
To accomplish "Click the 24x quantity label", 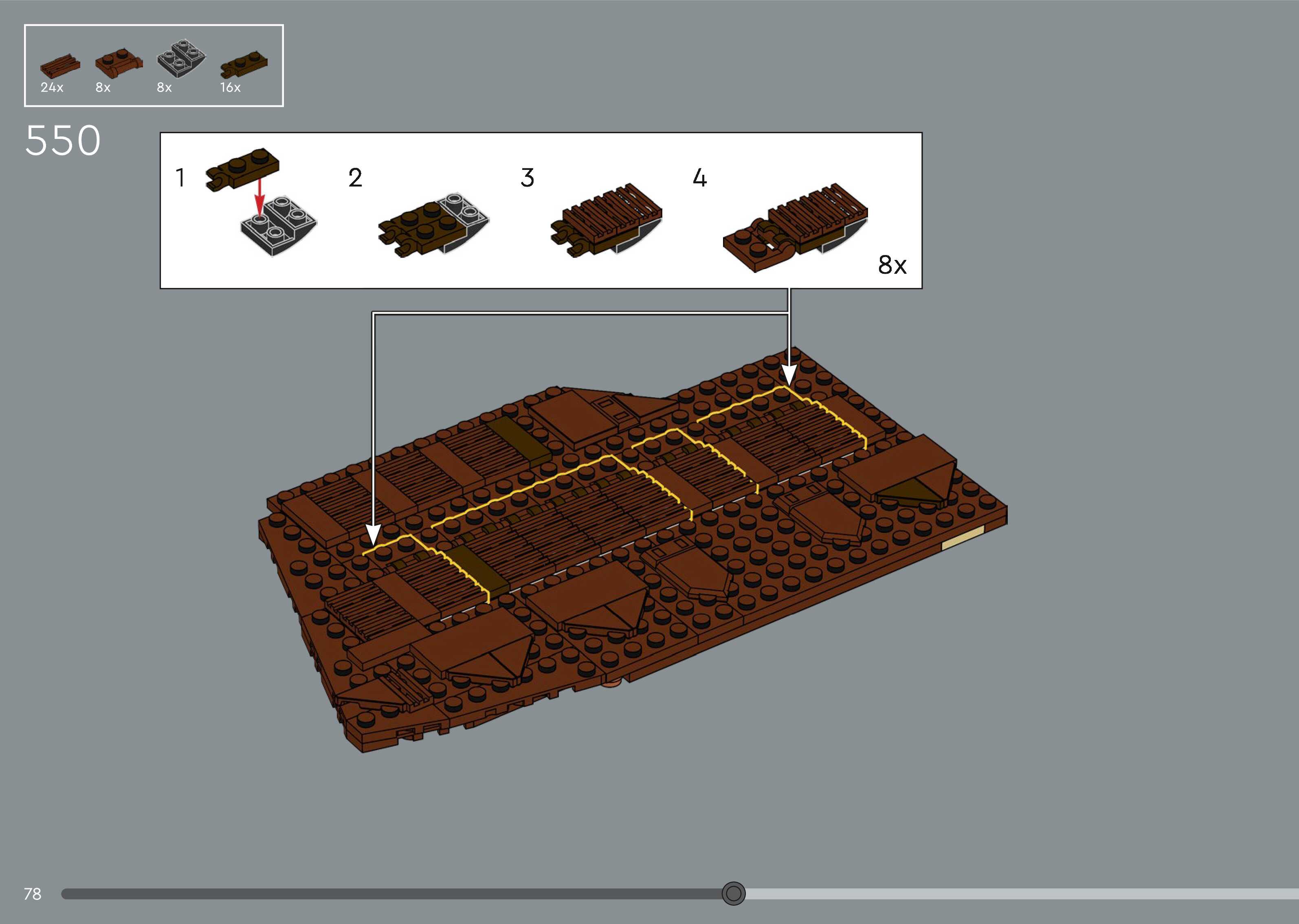I will click(52, 88).
